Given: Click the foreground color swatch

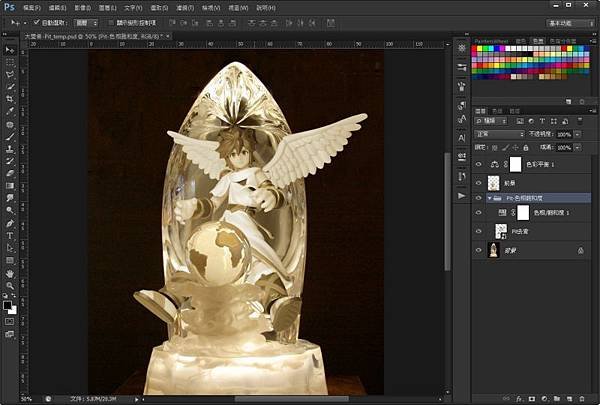Looking at the screenshot, I should click(7, 305).
